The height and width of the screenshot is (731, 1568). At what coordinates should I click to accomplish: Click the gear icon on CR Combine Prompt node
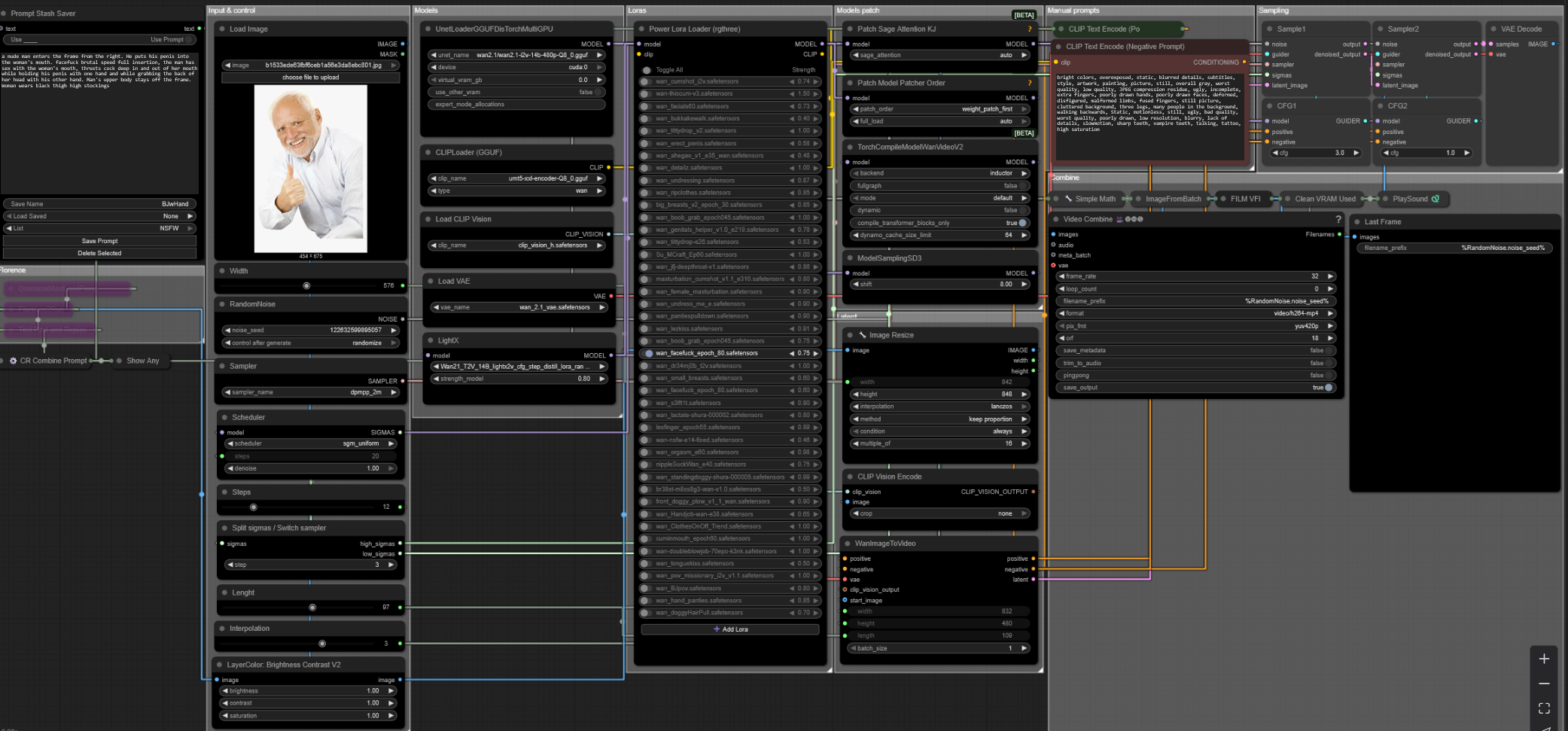point(13,361)
